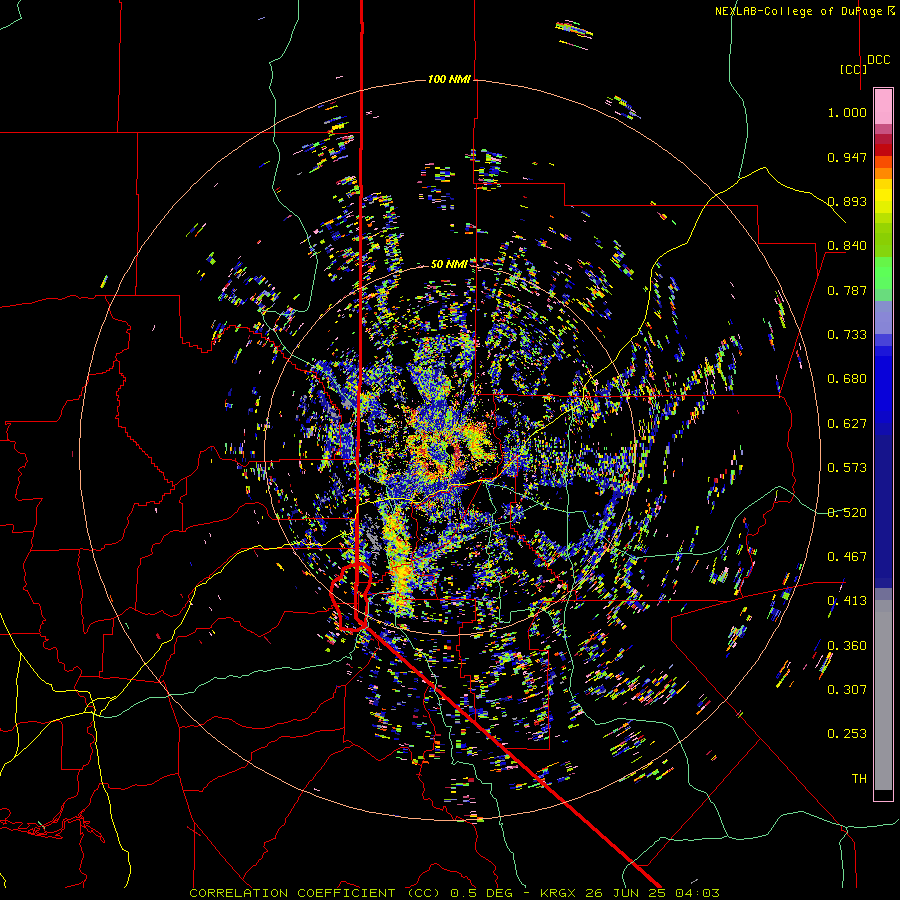Click the 0.627 scale value
Image resolution: width=900 pixels, height=900 pixels.
(x=847, y=424)
